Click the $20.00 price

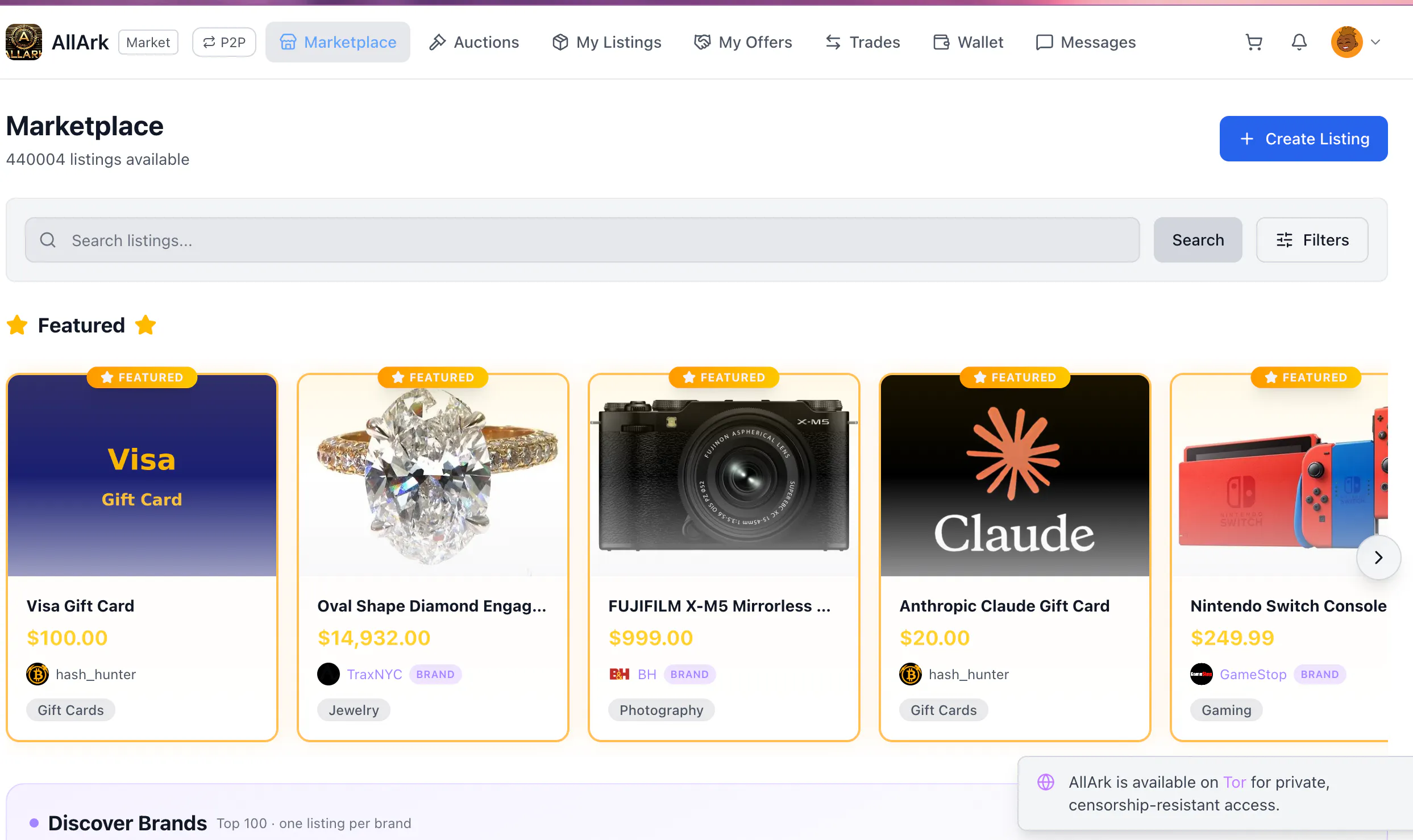(x=934, y=638)
